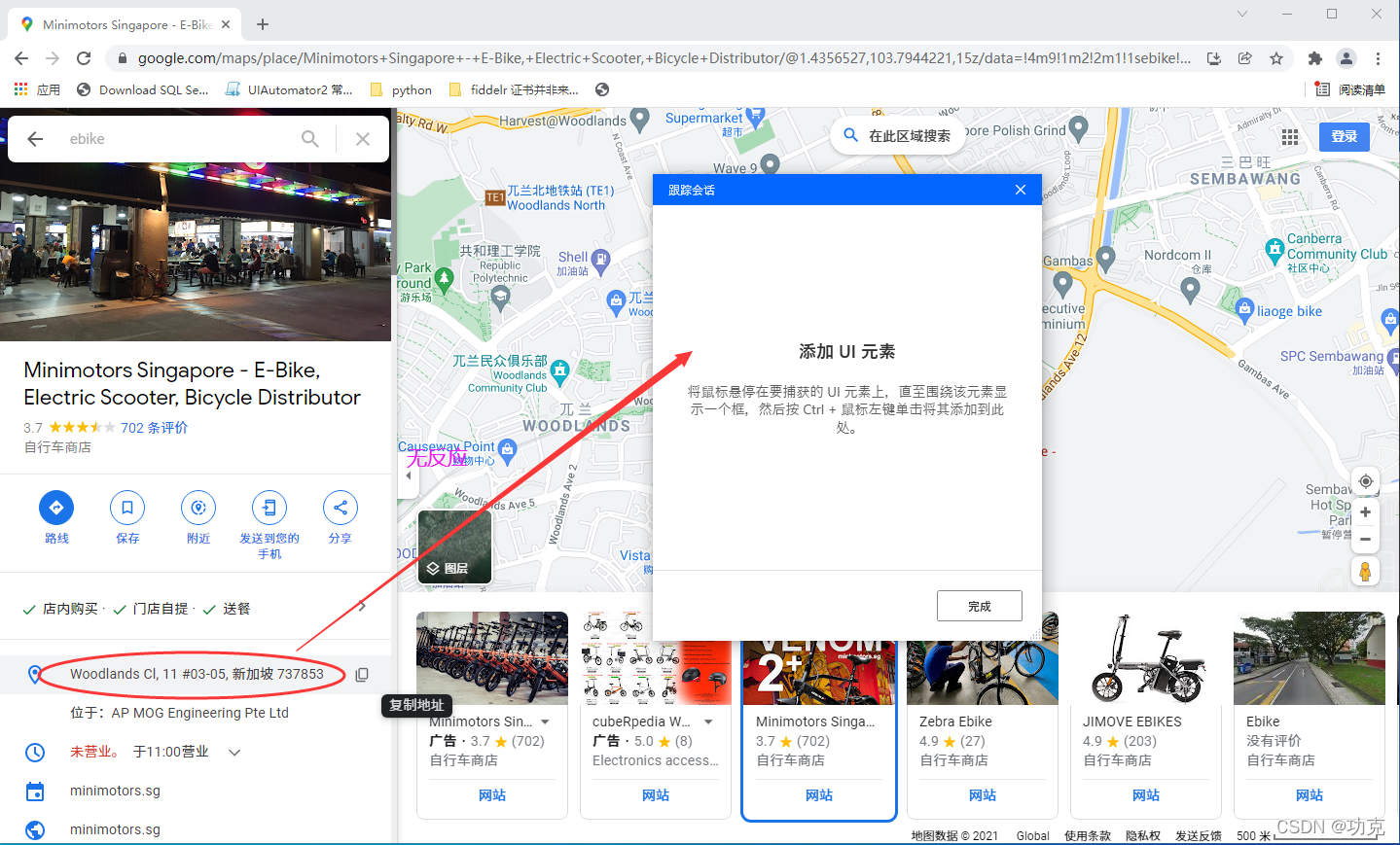Close the 跟踪会话 dialog
Viewport: 1400px width, 845px height.
[x=1021, y=190]
